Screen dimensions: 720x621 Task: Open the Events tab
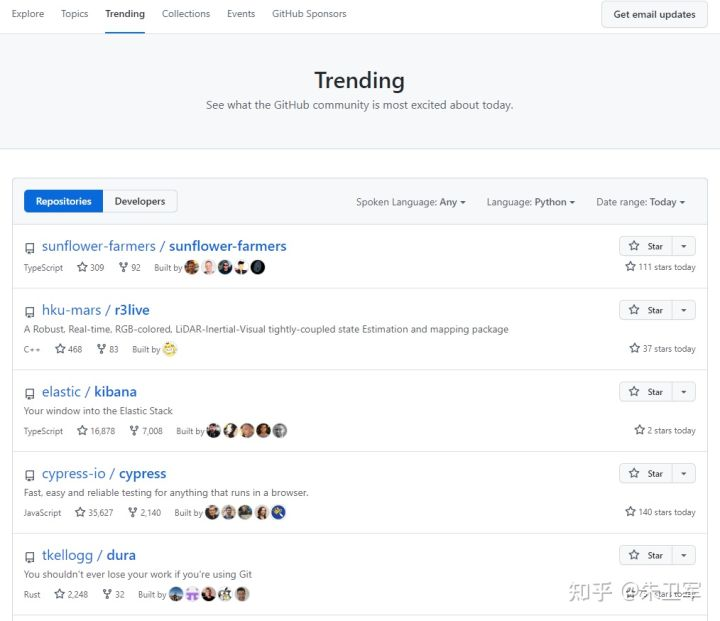pyautogui.click(x=241, y=14)
